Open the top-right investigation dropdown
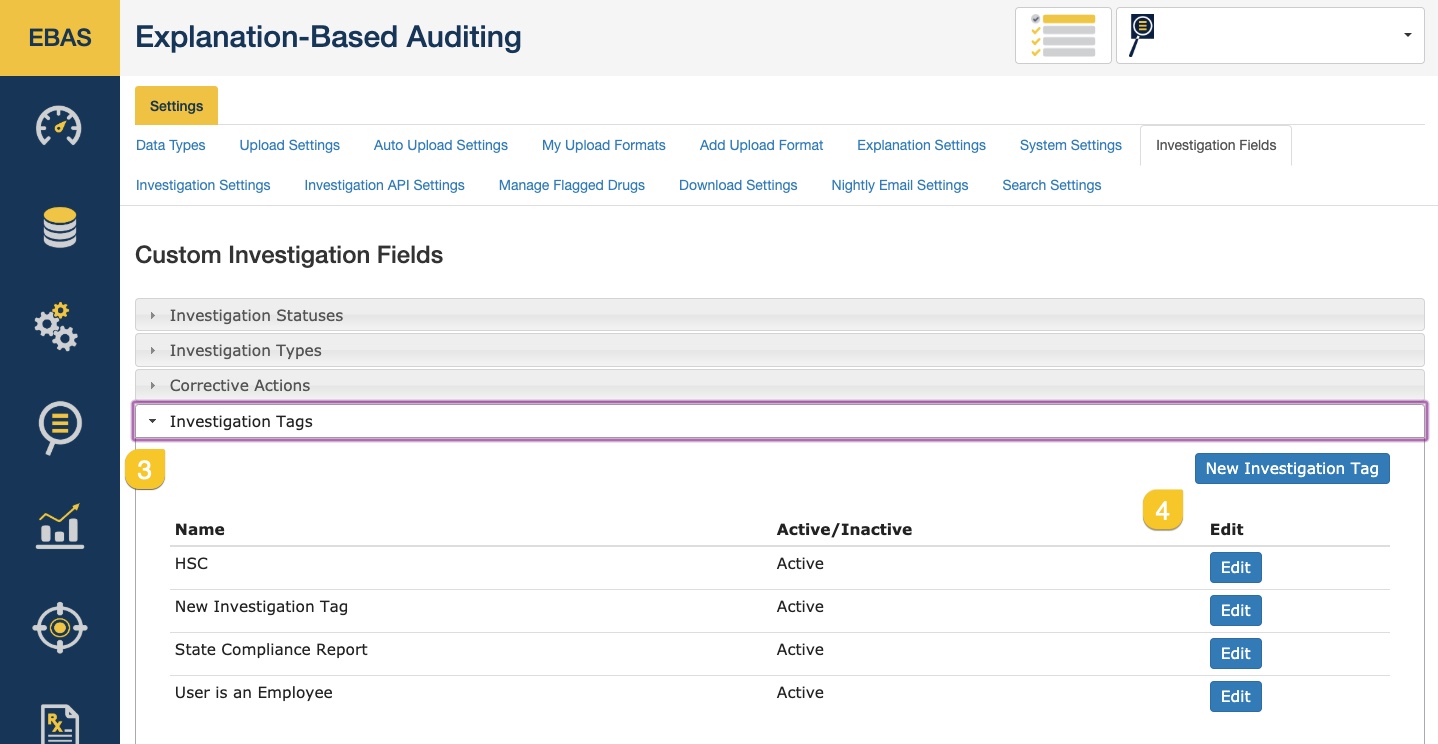 1270,36
